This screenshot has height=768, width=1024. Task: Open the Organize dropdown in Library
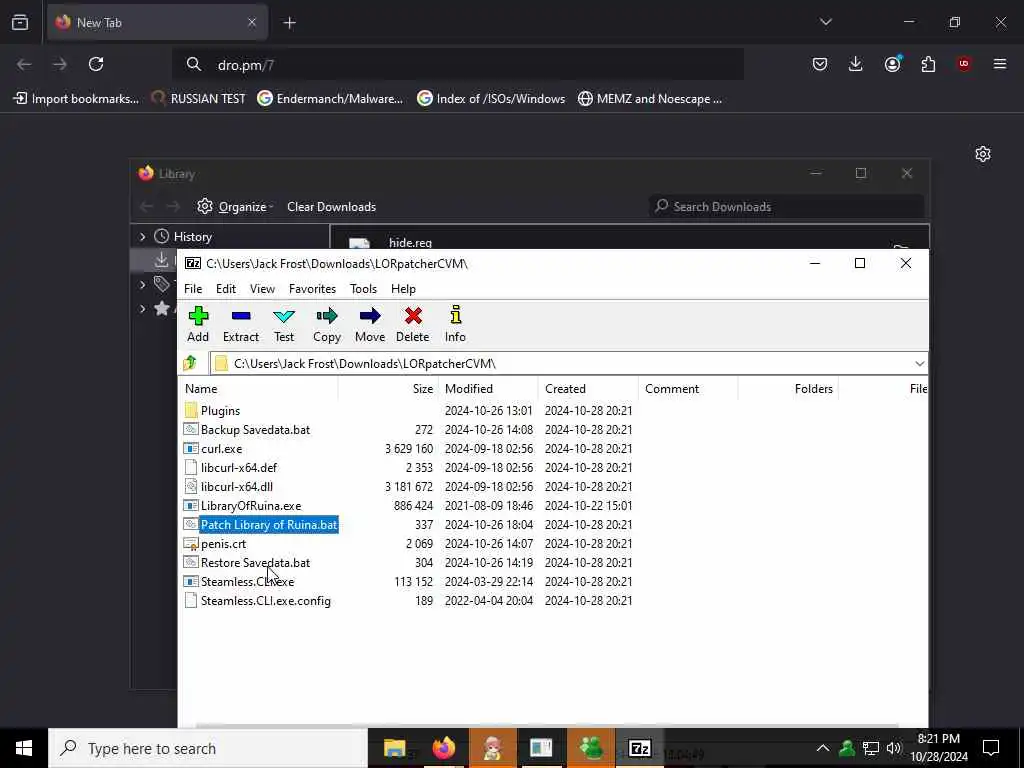pyautogui.click(x=236, y=206)
